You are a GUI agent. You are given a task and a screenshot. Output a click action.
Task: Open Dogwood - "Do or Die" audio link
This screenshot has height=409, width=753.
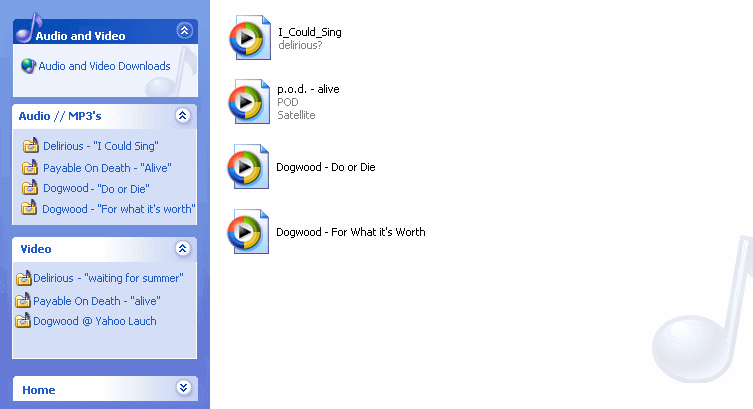point(96,188)
